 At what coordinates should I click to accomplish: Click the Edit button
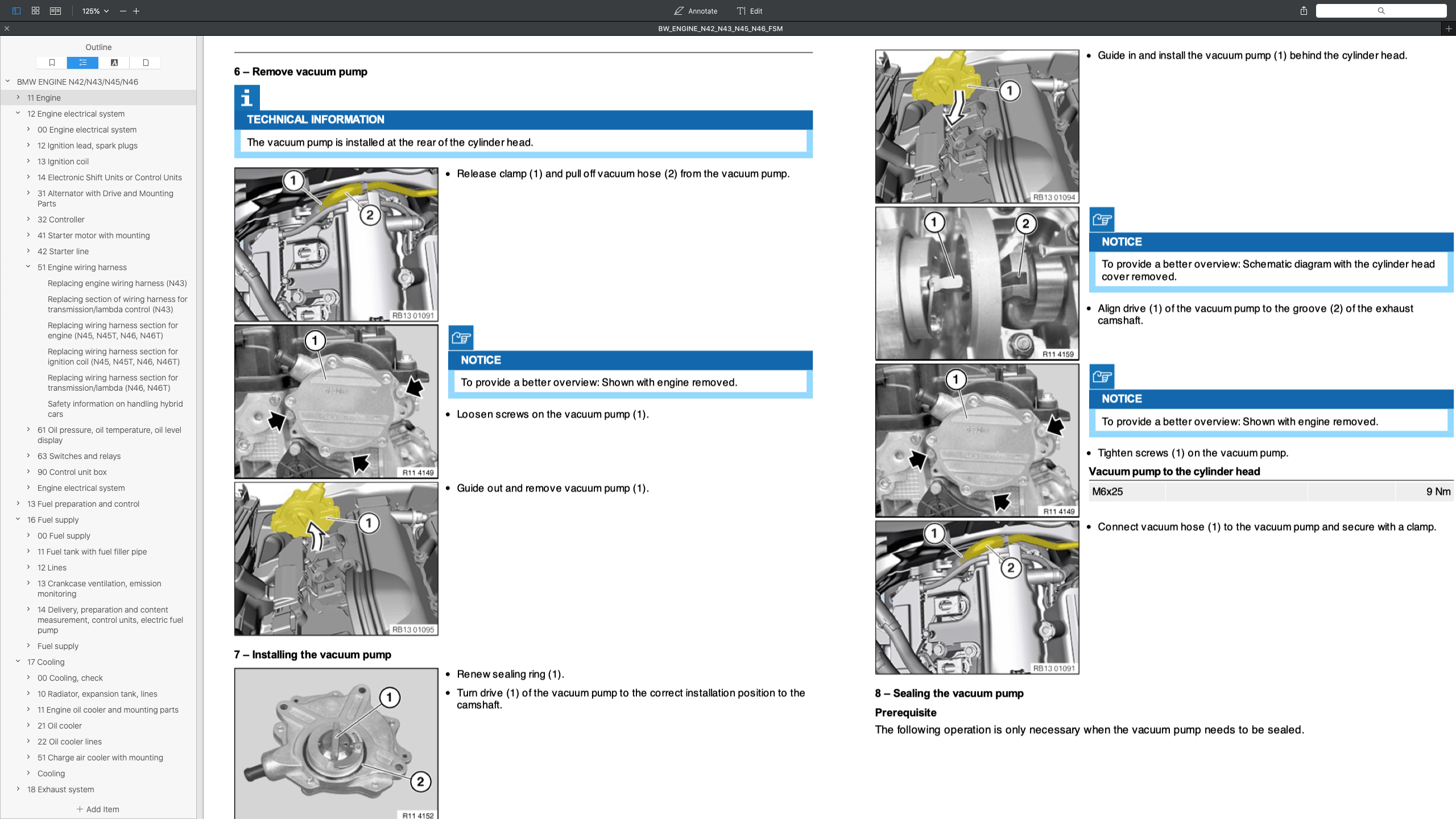(x=750, y=11)
